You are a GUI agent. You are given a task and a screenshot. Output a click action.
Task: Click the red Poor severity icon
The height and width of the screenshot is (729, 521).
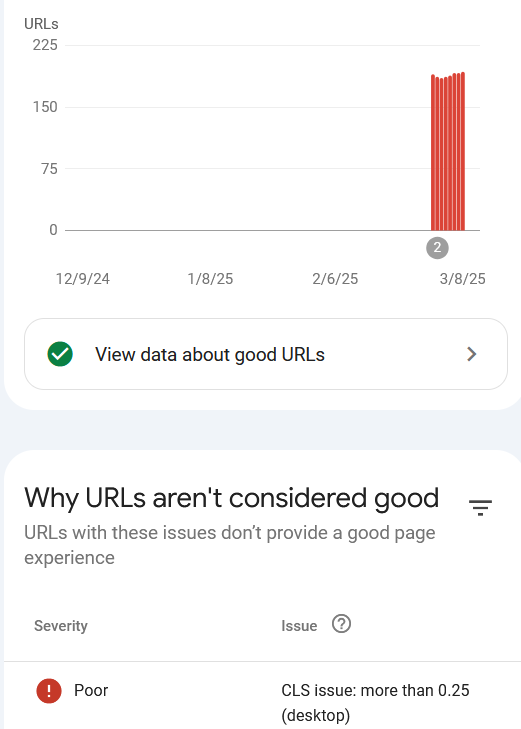49,690
